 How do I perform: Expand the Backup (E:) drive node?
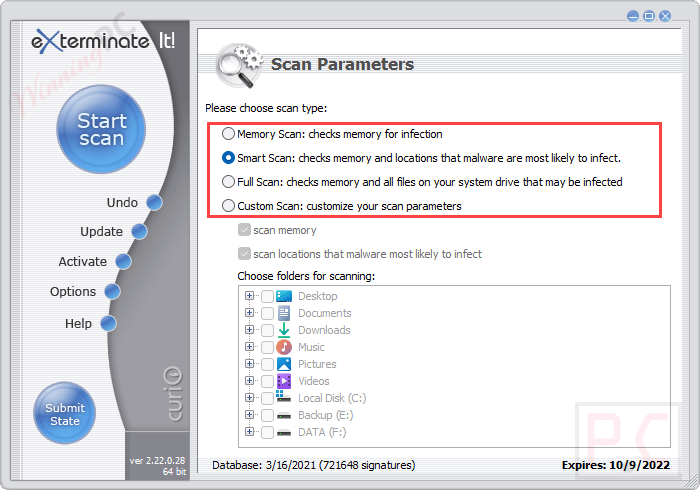tap(250, 414)
